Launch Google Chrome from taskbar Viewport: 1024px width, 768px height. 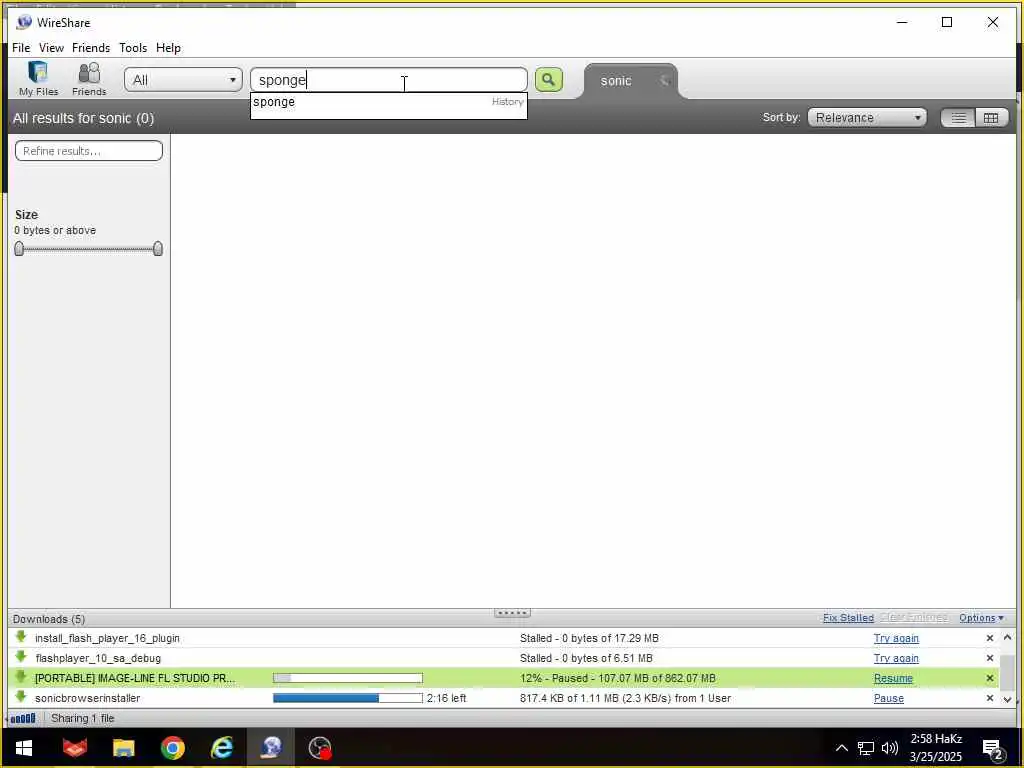pos(173,748)
